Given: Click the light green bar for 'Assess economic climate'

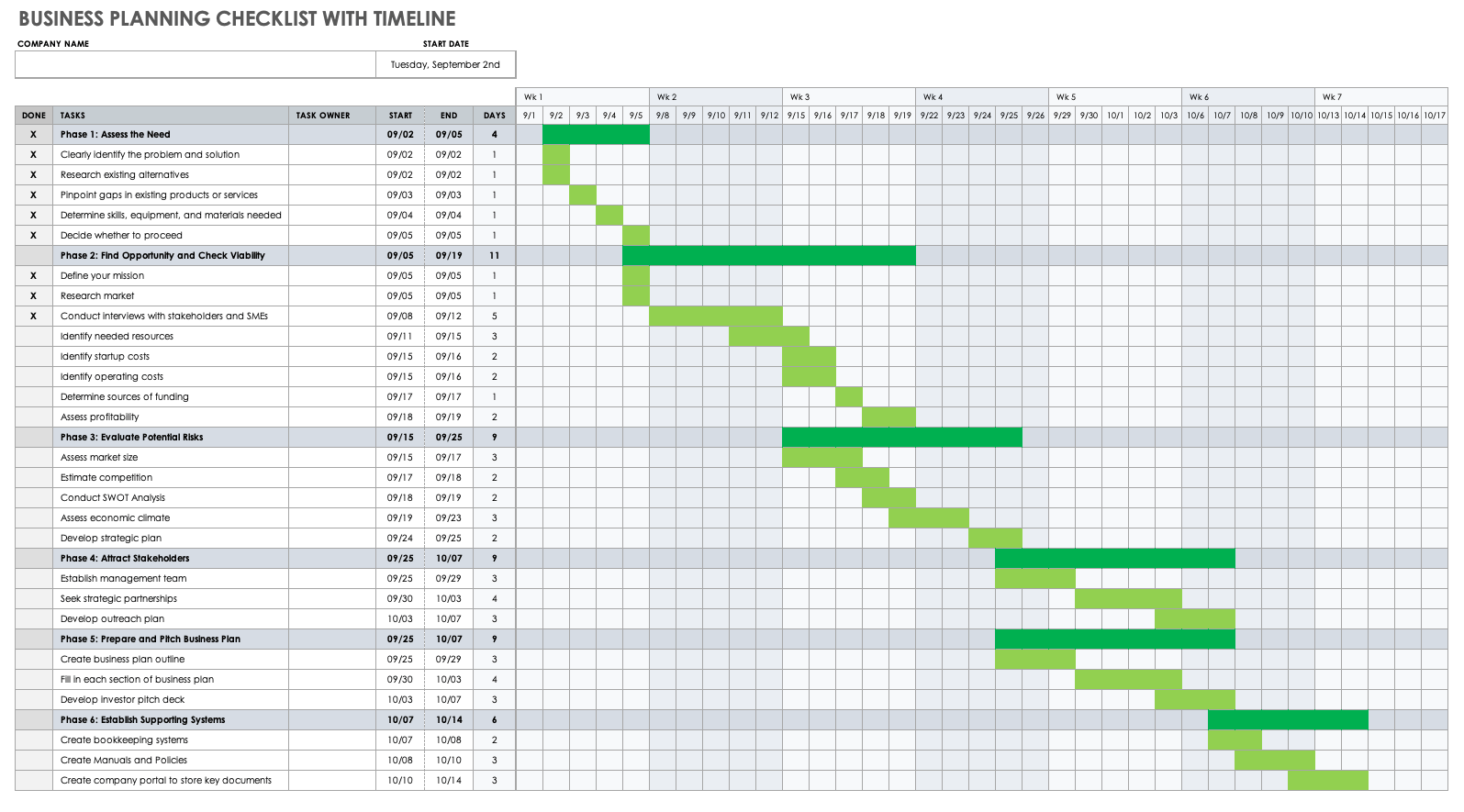Looking at the screenshot, I should pyautogui.click(x=929, y=518).
